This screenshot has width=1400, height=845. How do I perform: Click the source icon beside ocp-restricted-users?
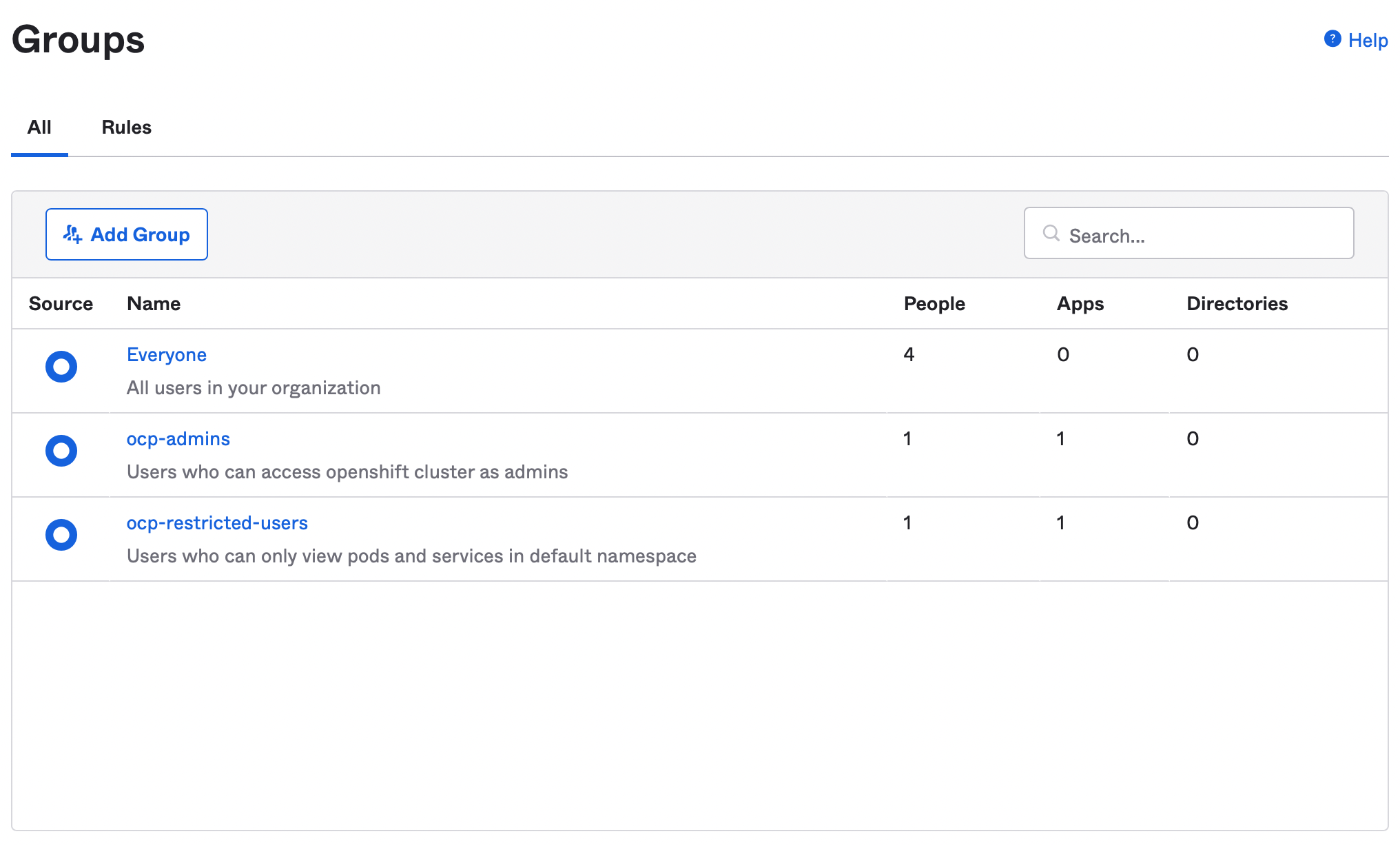(61, 535)
